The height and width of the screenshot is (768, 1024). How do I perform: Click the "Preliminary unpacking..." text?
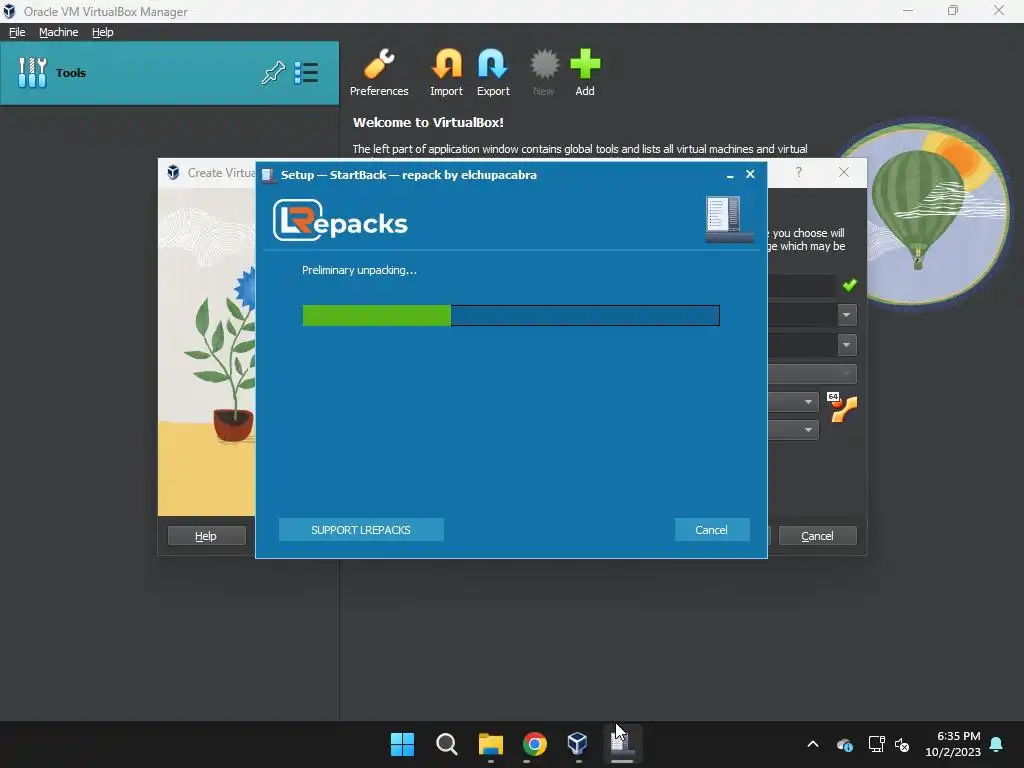tap(359, 270)
